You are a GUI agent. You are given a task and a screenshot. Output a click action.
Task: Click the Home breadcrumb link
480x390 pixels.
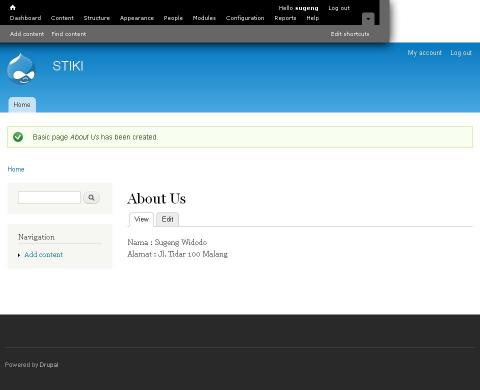[x=16, y=169]
